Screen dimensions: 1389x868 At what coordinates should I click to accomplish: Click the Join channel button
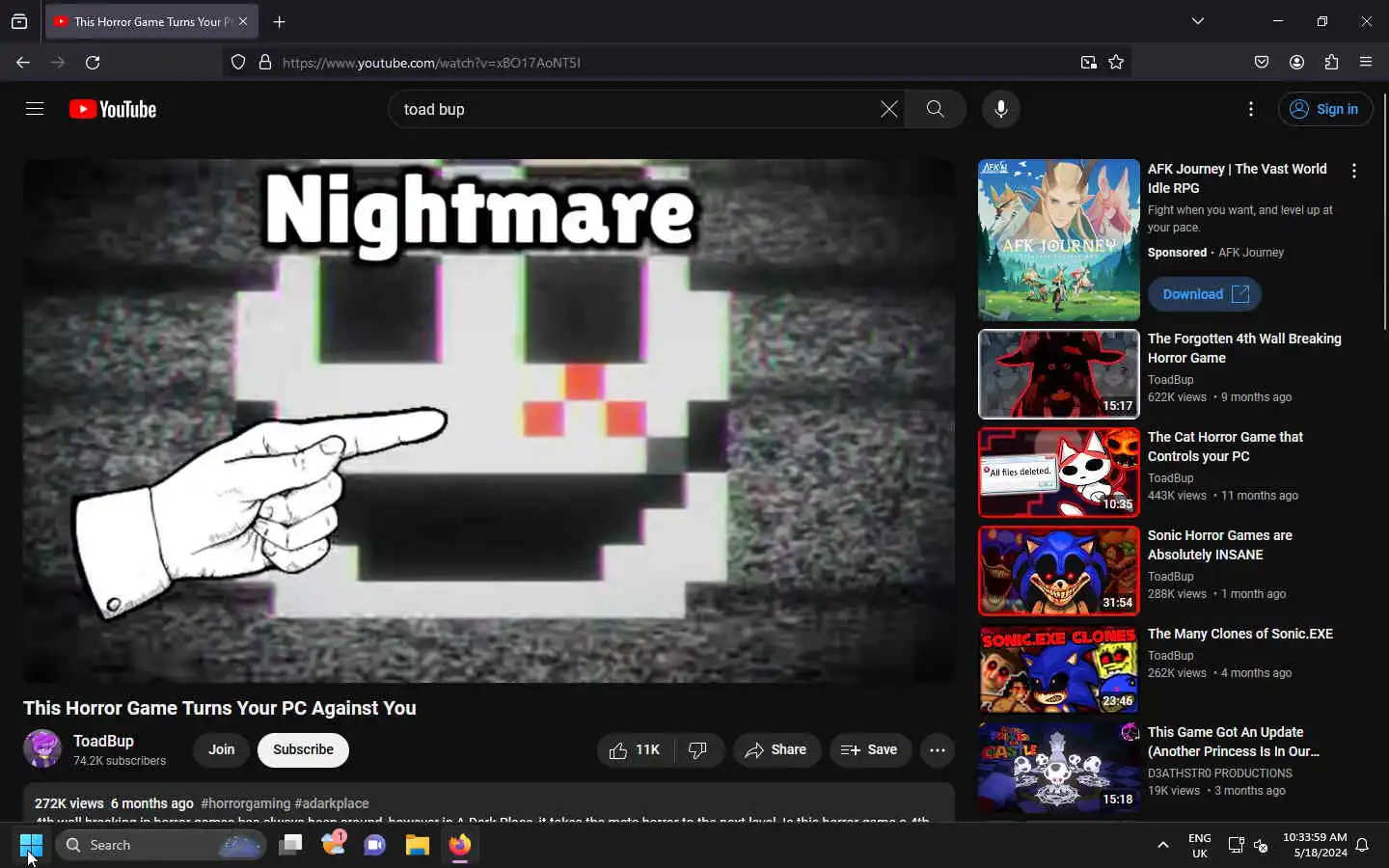pos(222,750)
